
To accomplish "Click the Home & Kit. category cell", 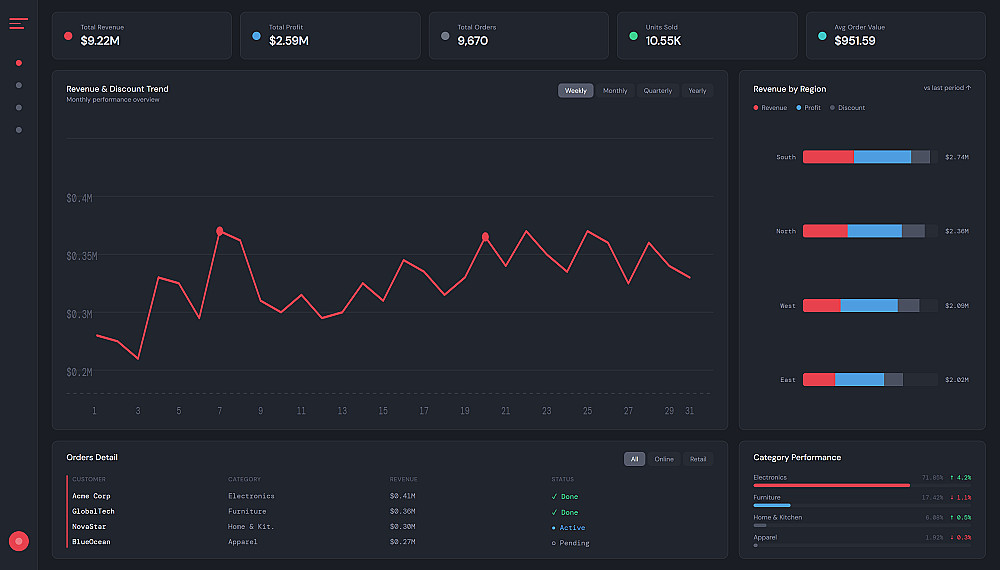I will coord(251,527).
